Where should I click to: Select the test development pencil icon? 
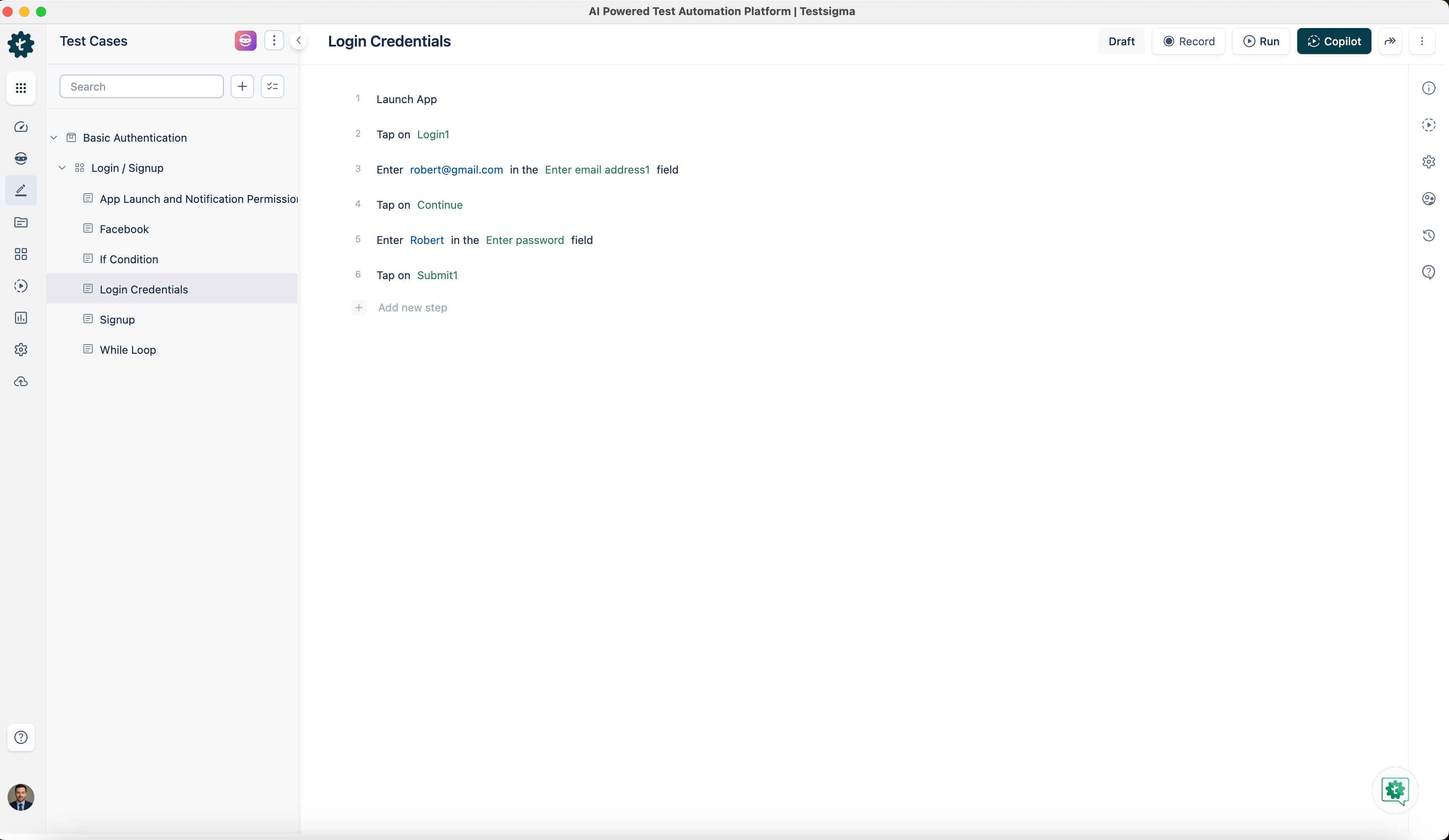pyautogui.click(x=21, y=190)
